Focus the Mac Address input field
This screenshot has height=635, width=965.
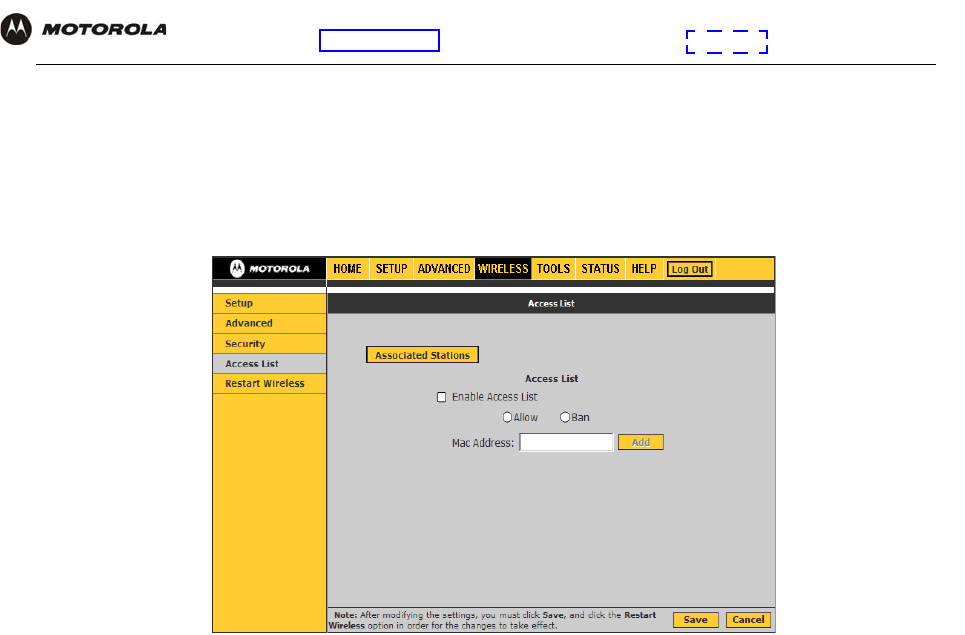click(566, 442)
